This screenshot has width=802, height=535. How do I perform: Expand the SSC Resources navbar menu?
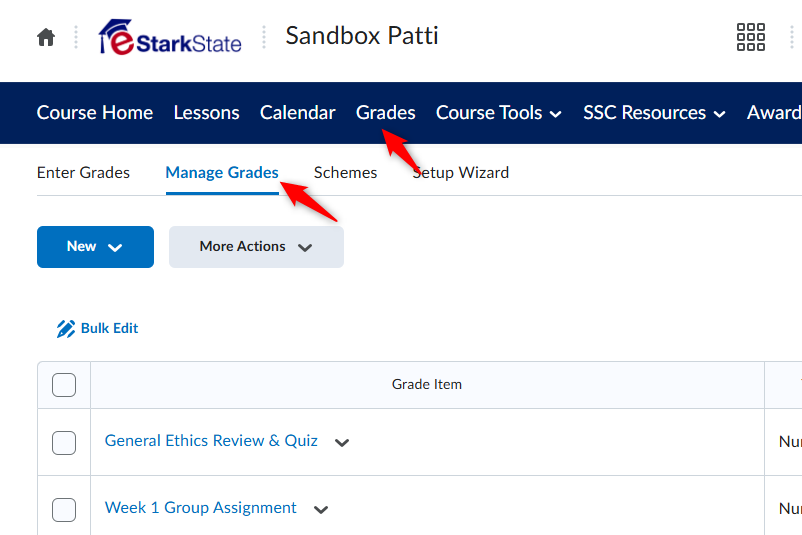coord(654,113)
